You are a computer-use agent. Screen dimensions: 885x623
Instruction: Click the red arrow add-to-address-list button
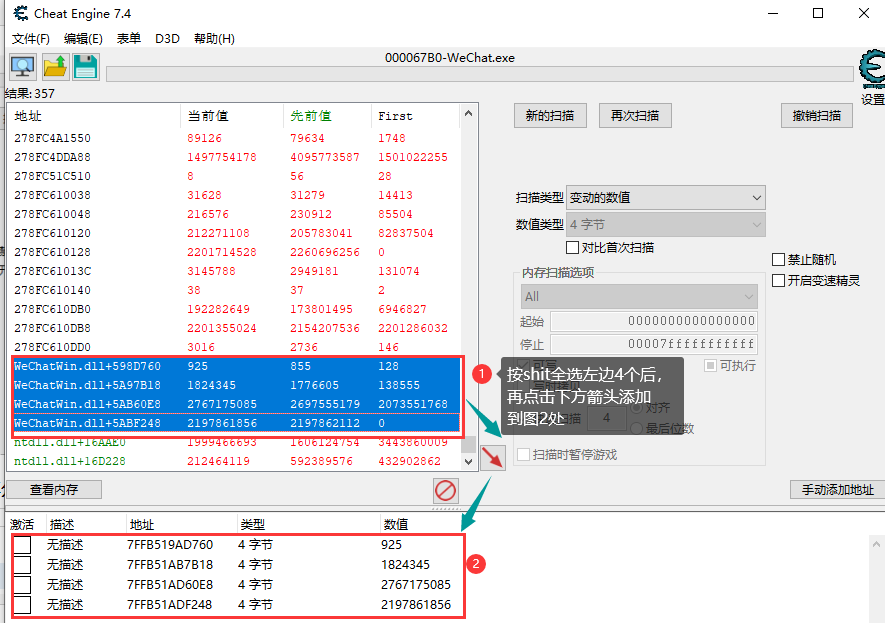pyautogui.click(x=493, y=457)
